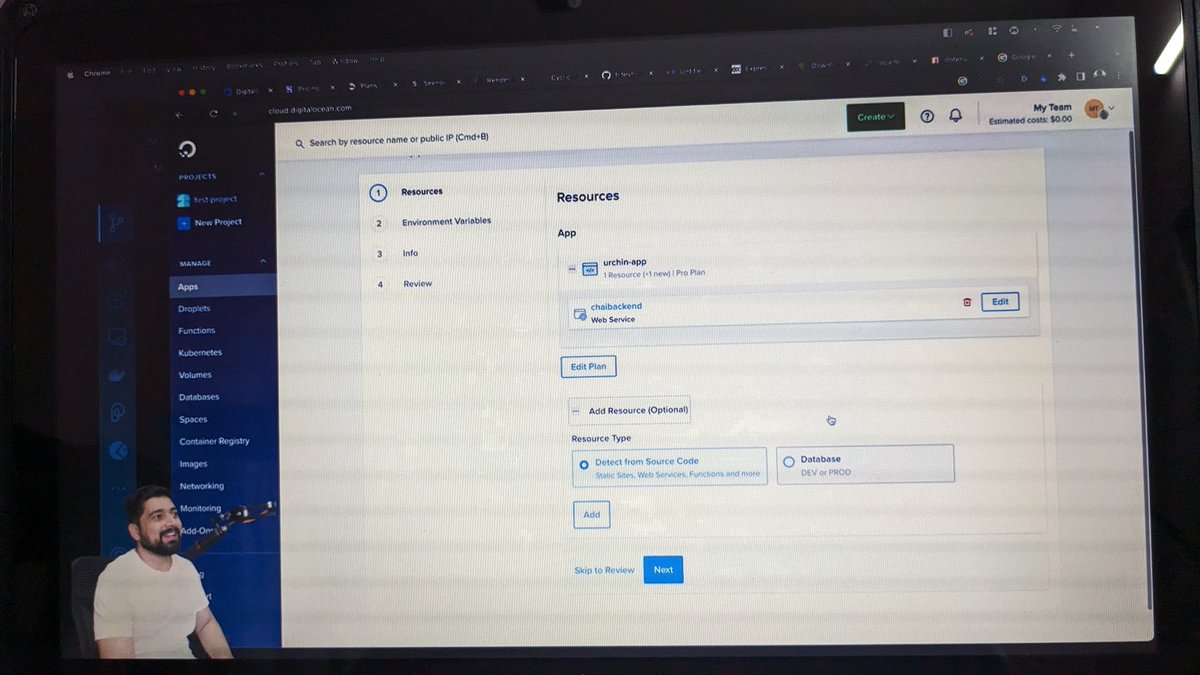Open the Create dropdown menu

pyautogui.click(x=875, y=115)
